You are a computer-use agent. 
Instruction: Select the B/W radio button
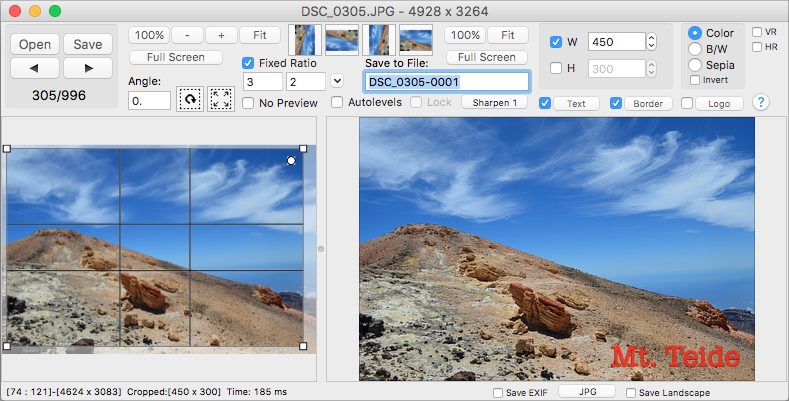point(694,49)
